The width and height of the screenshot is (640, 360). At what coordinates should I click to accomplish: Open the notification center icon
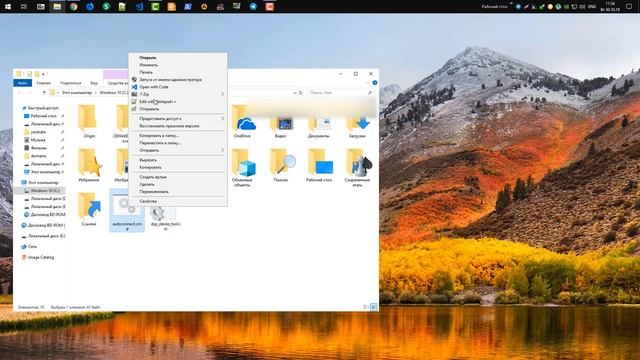point(629,7)
